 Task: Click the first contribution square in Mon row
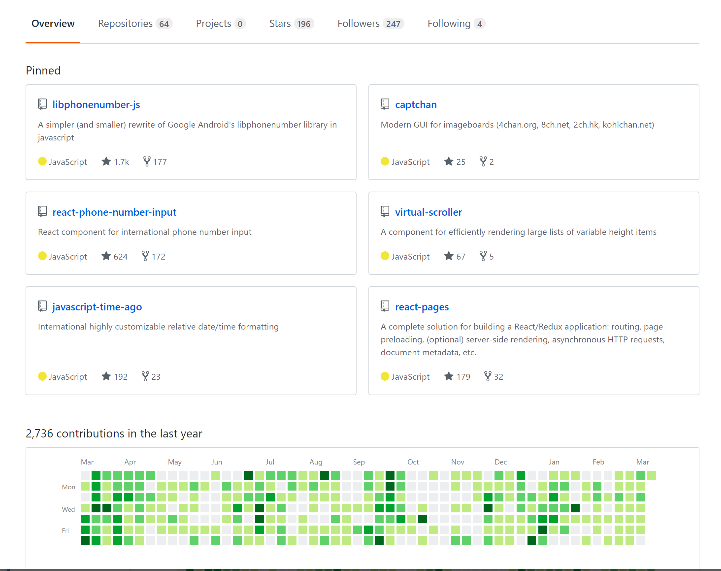pos(85,486)
